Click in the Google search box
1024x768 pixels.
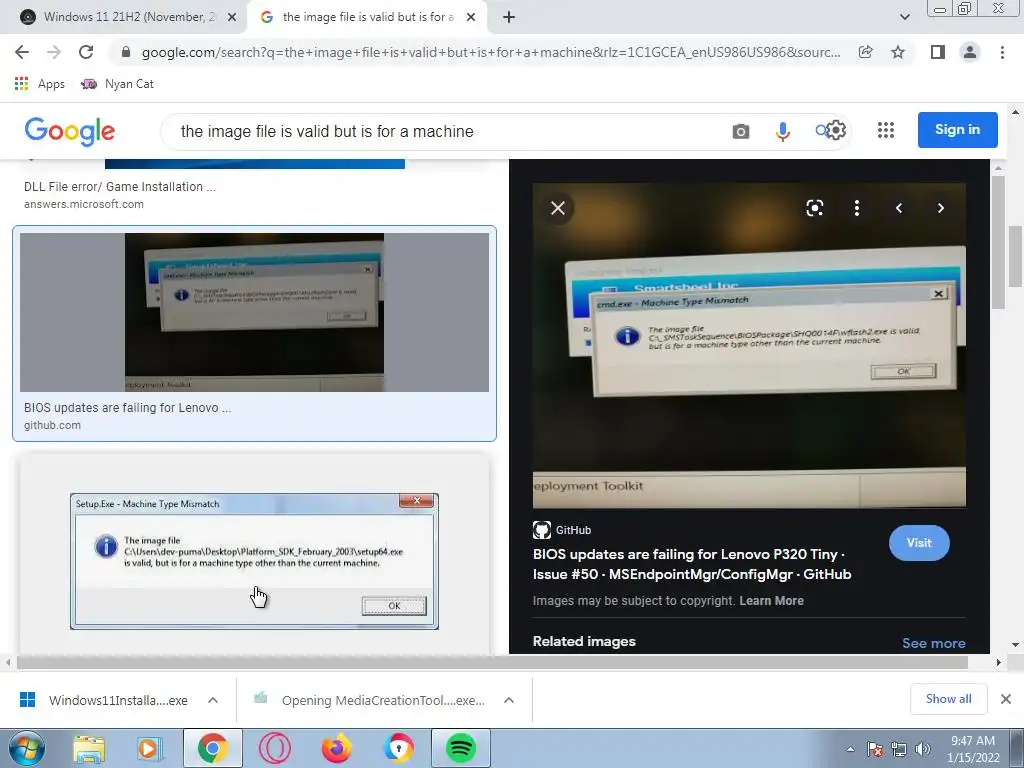coord(451,132)
